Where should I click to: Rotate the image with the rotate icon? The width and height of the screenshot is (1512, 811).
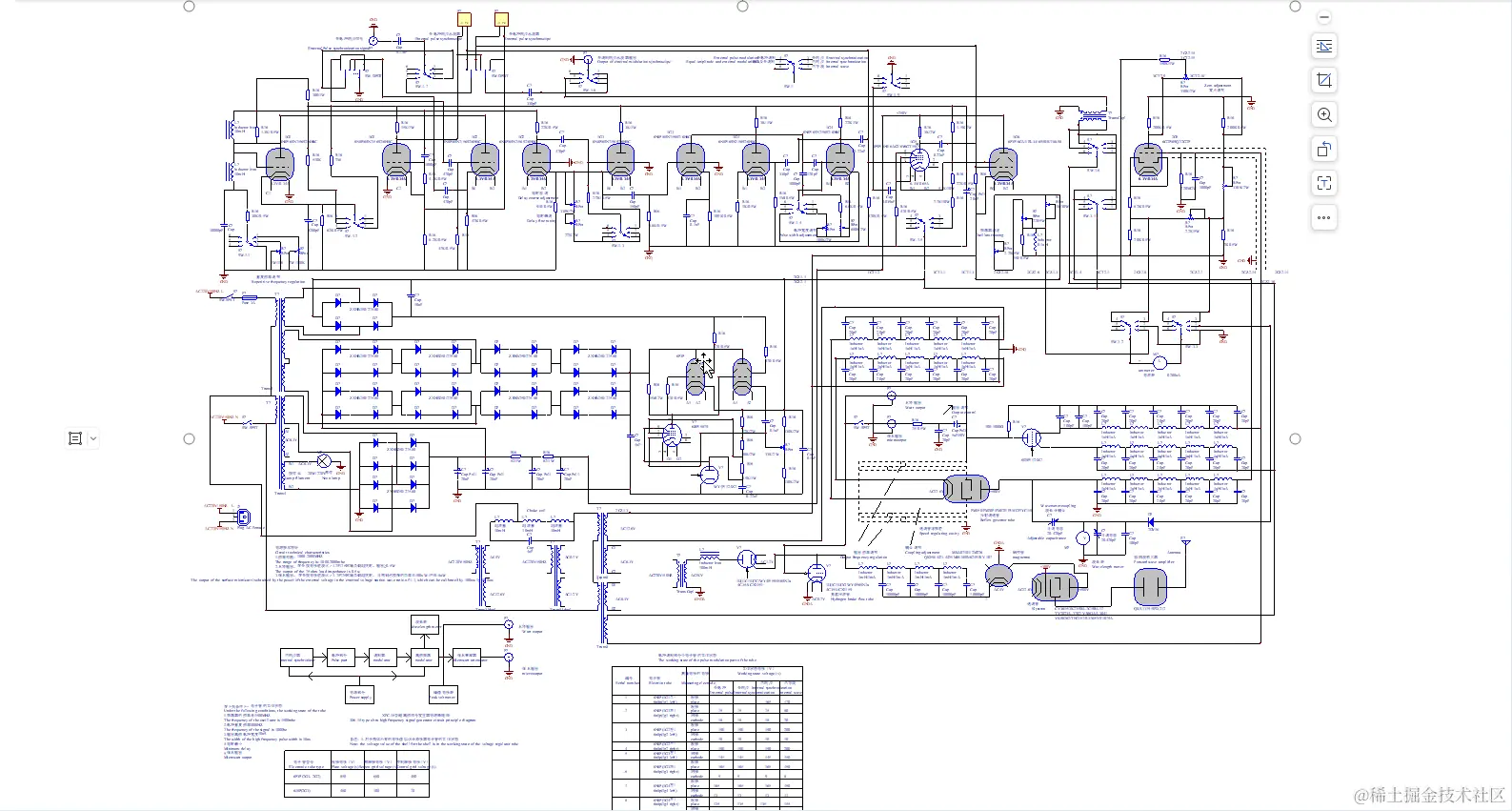pos(1324,150)
